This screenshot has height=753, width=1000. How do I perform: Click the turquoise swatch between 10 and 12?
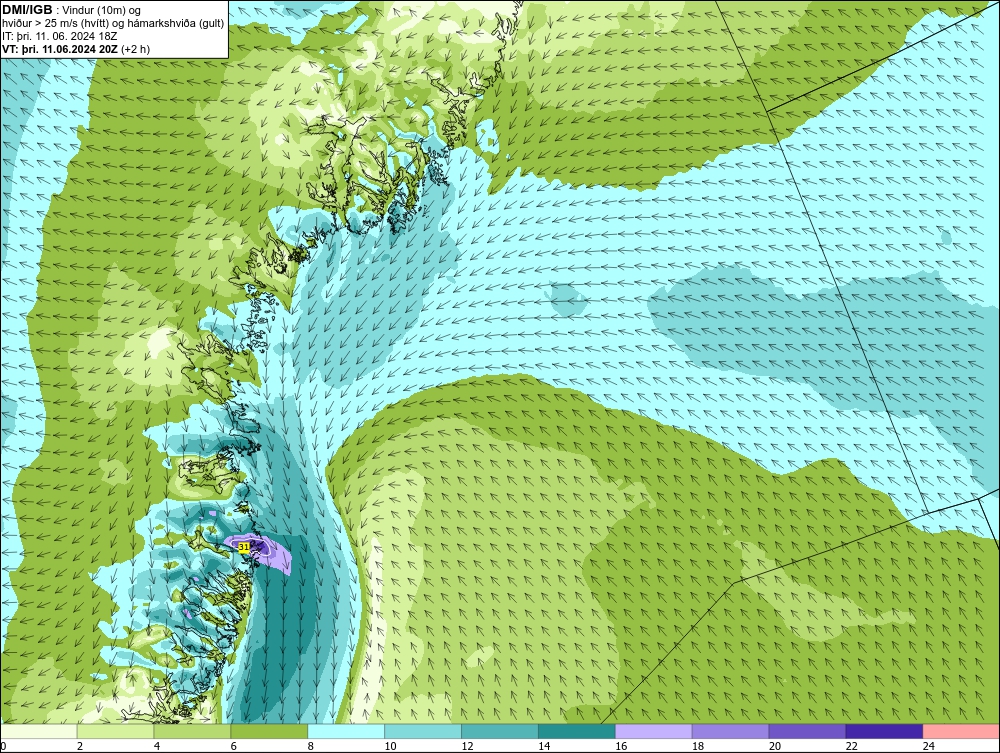423,731
